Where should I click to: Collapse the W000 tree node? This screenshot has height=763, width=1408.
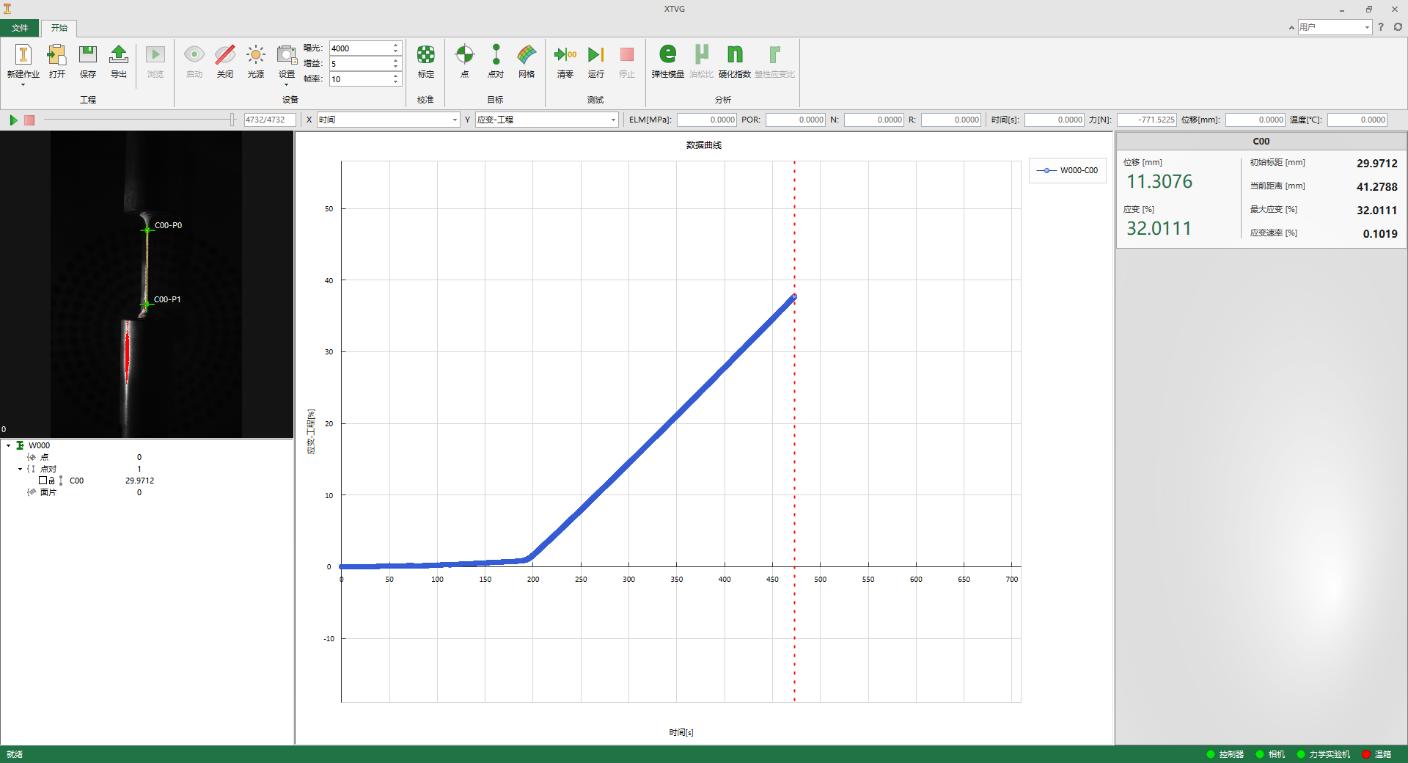[8, 445]
